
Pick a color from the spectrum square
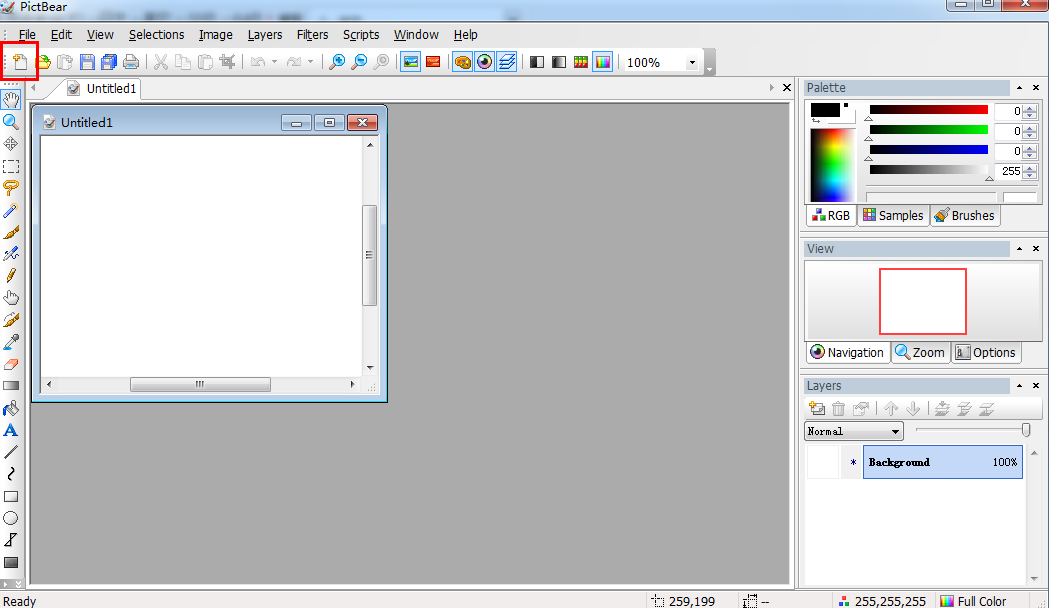tap(832, 165)
